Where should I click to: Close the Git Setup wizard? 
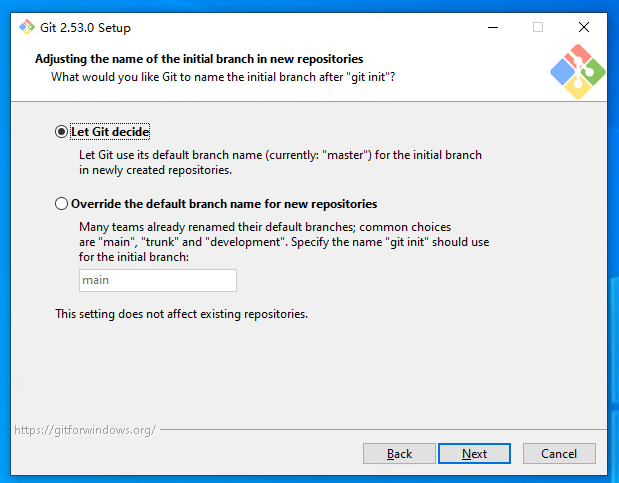[584, 28]
